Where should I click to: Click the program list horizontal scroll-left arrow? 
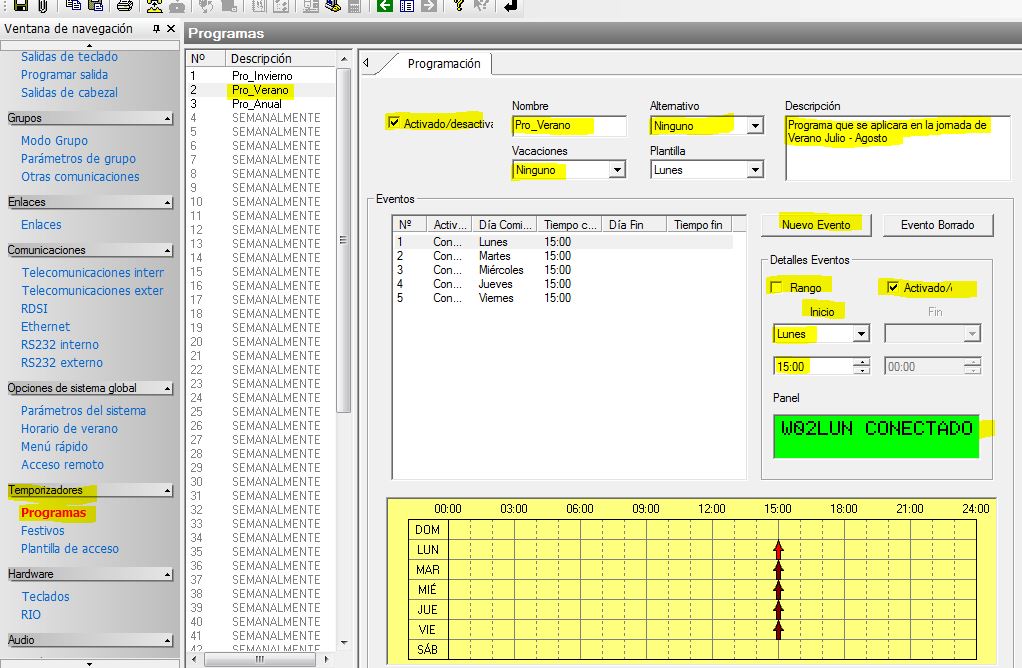[194, 660]
